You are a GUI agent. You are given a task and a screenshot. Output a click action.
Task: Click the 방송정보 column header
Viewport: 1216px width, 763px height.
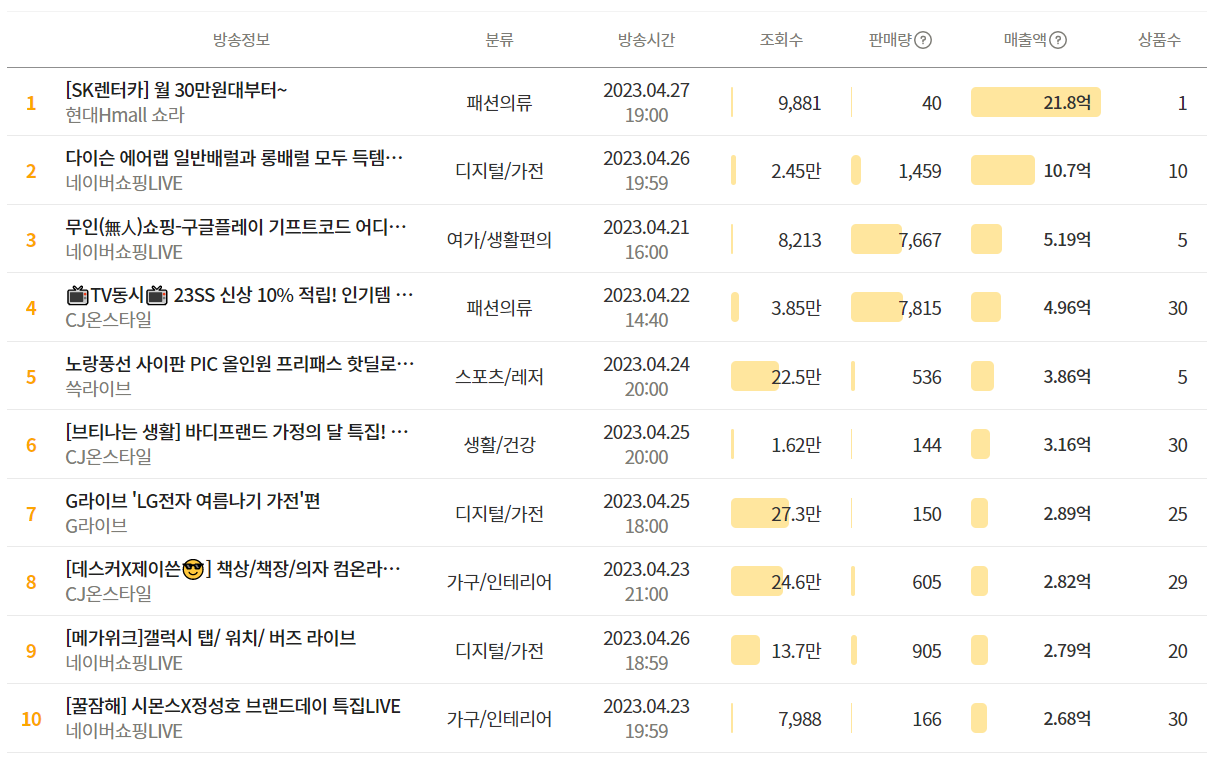(x=241, y=40)
